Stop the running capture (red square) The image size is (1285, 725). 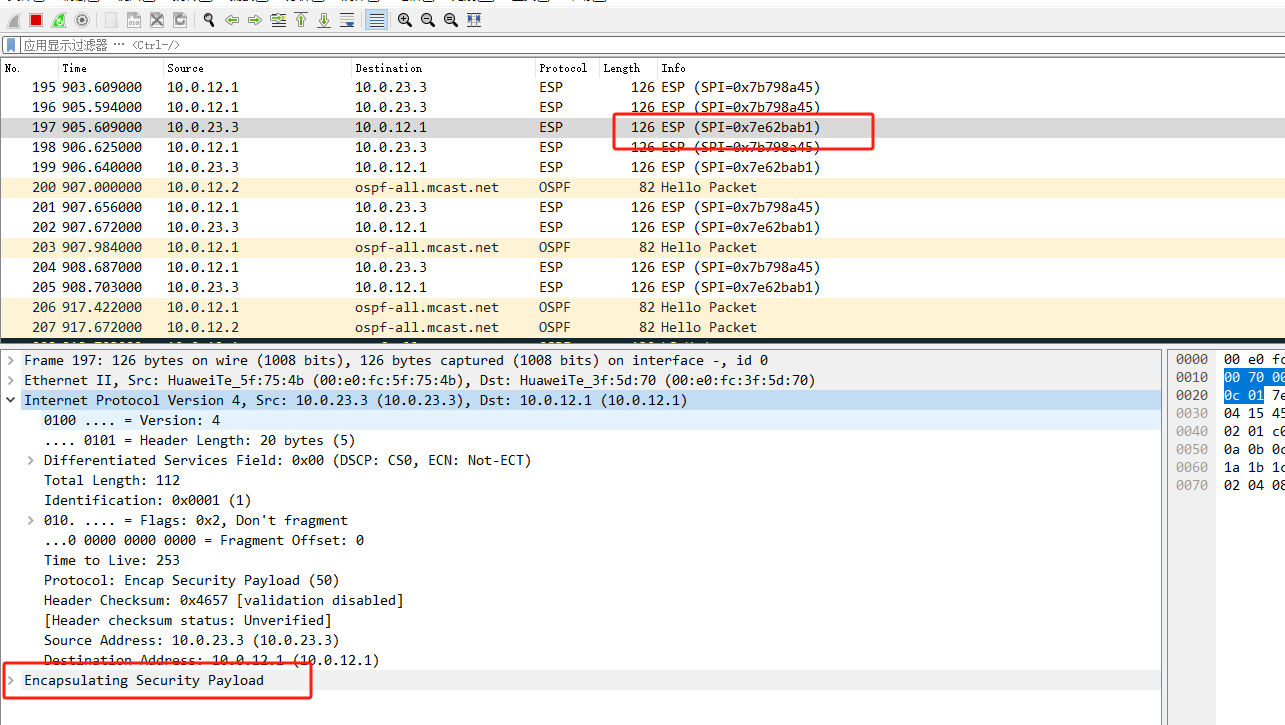pyautogui.click(x=36, y=20)
